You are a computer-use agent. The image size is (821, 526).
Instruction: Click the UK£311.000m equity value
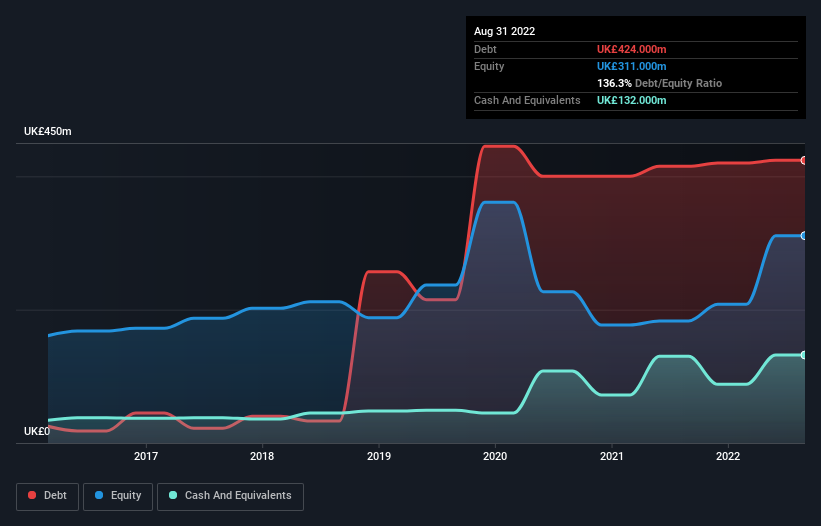tap(631, 66)
